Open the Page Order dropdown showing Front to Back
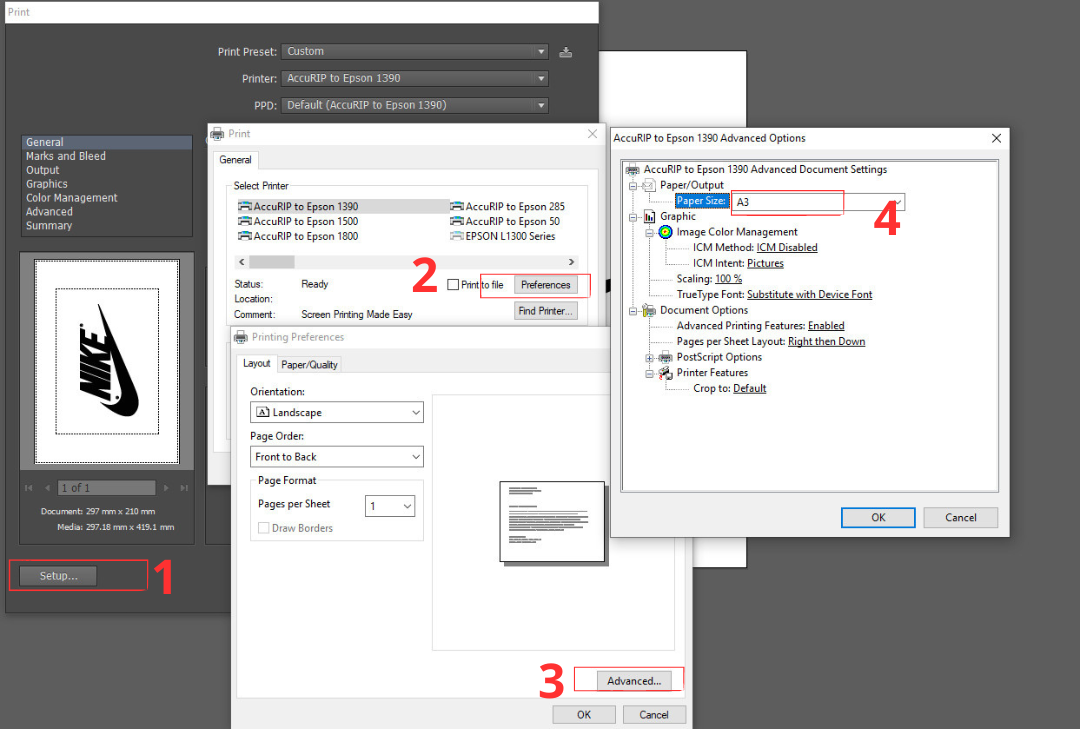The height and width of the screenshot is (729, 1080). click(337, 457)
